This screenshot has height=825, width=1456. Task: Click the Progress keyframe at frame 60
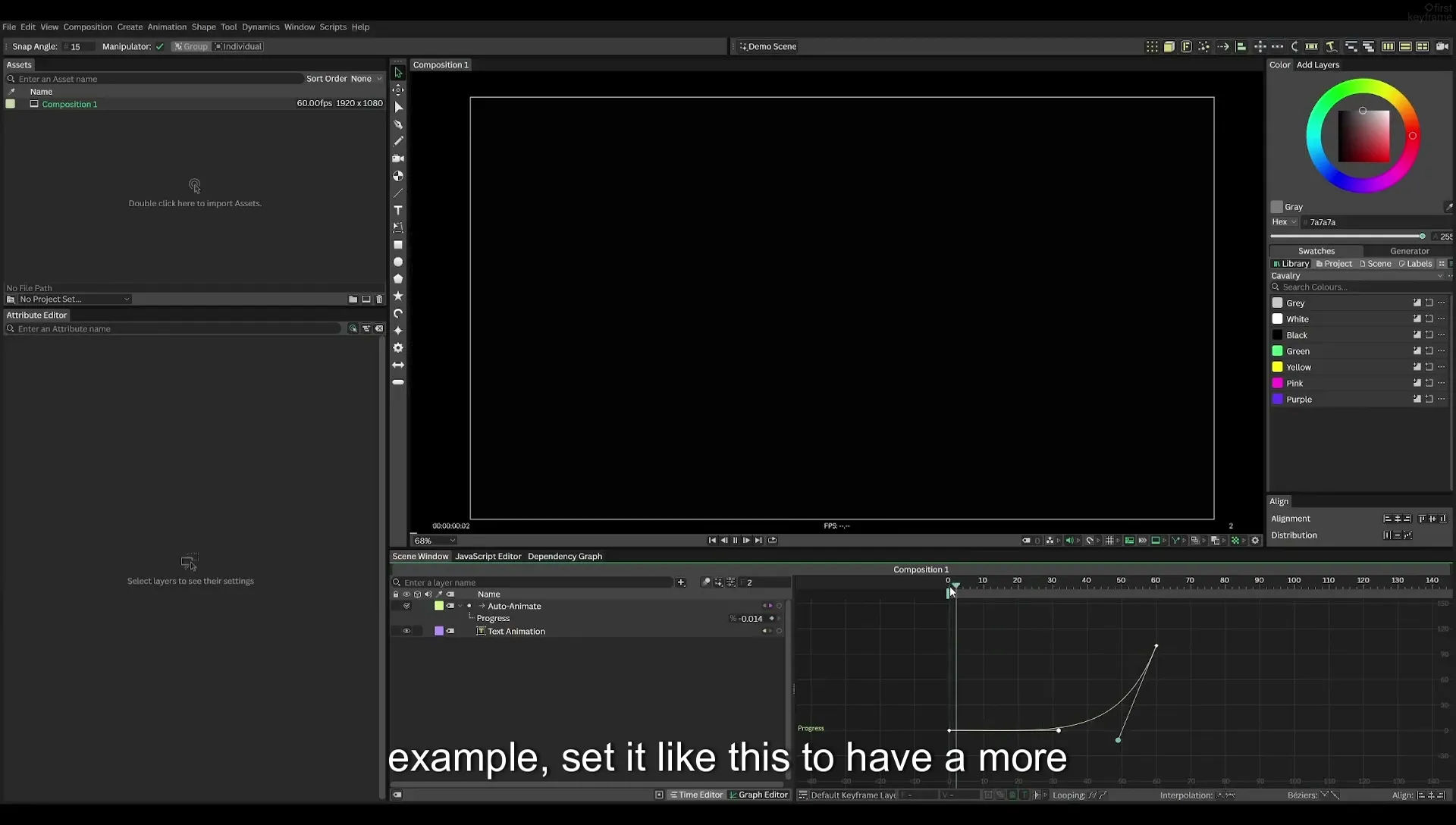[x=1156, y=646]
